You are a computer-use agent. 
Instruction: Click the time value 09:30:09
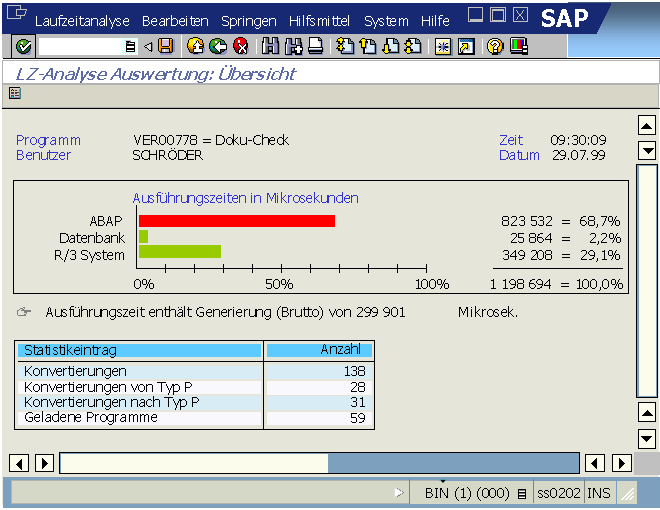pyautogui.click(x=578, y=140)
